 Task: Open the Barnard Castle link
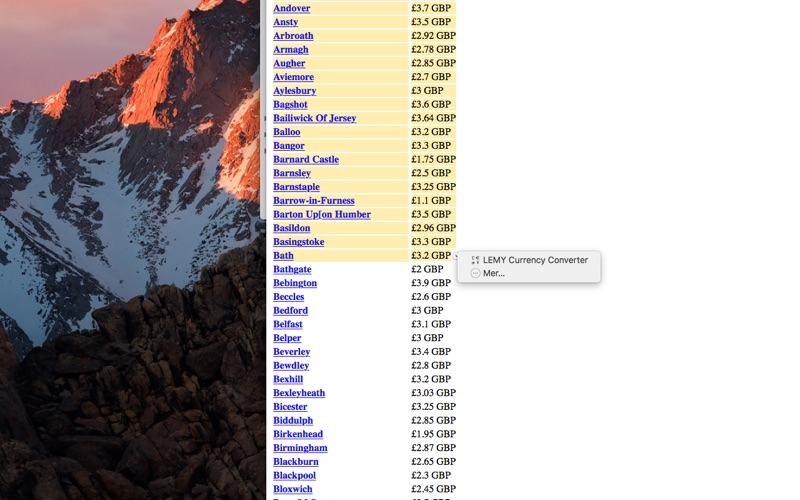(x=306, y=160)
